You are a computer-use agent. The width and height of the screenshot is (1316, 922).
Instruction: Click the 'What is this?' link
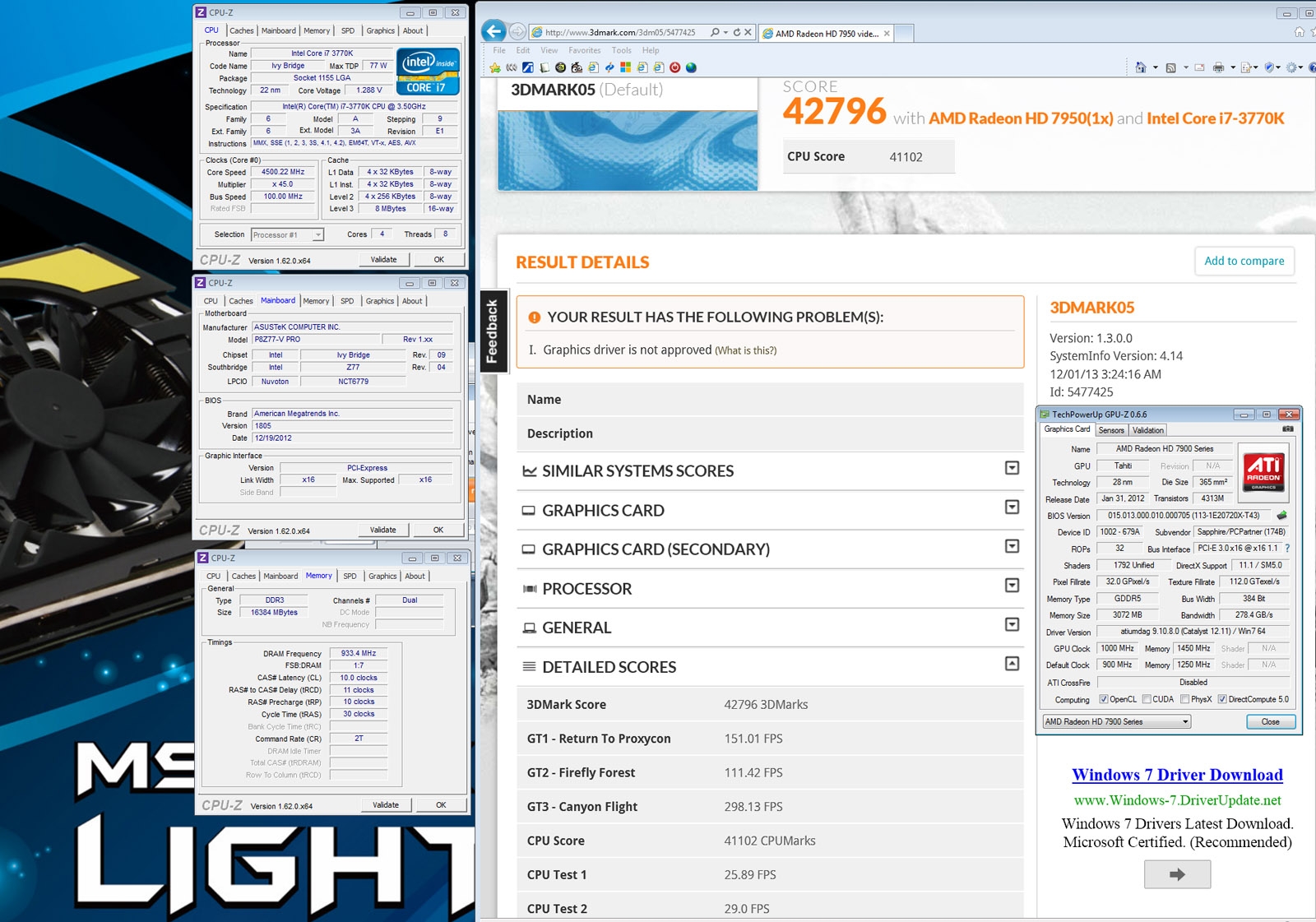[x=745, y=350]
